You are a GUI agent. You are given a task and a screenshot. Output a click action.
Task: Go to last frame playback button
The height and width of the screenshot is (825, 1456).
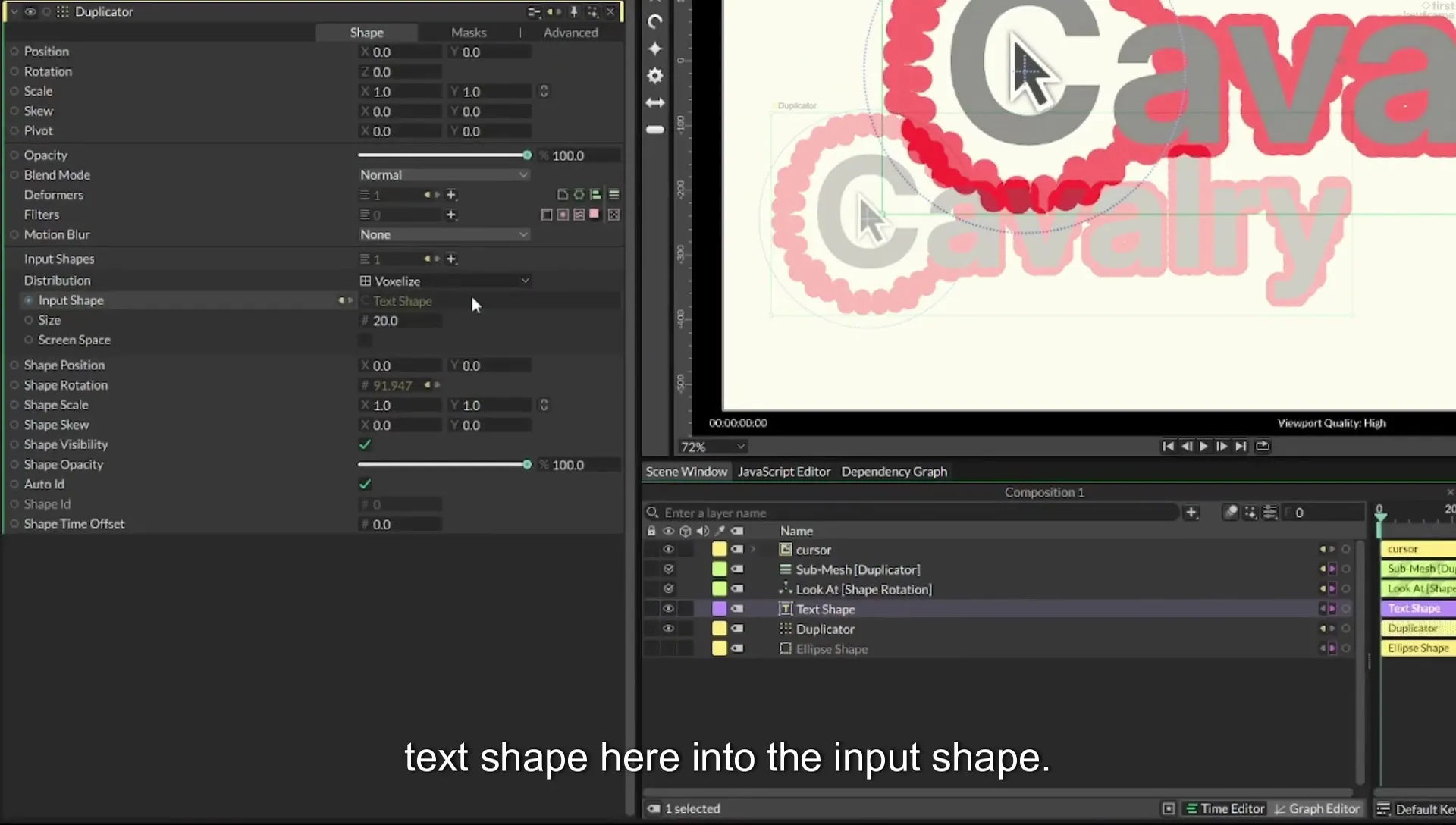[x=1241, y=446]
